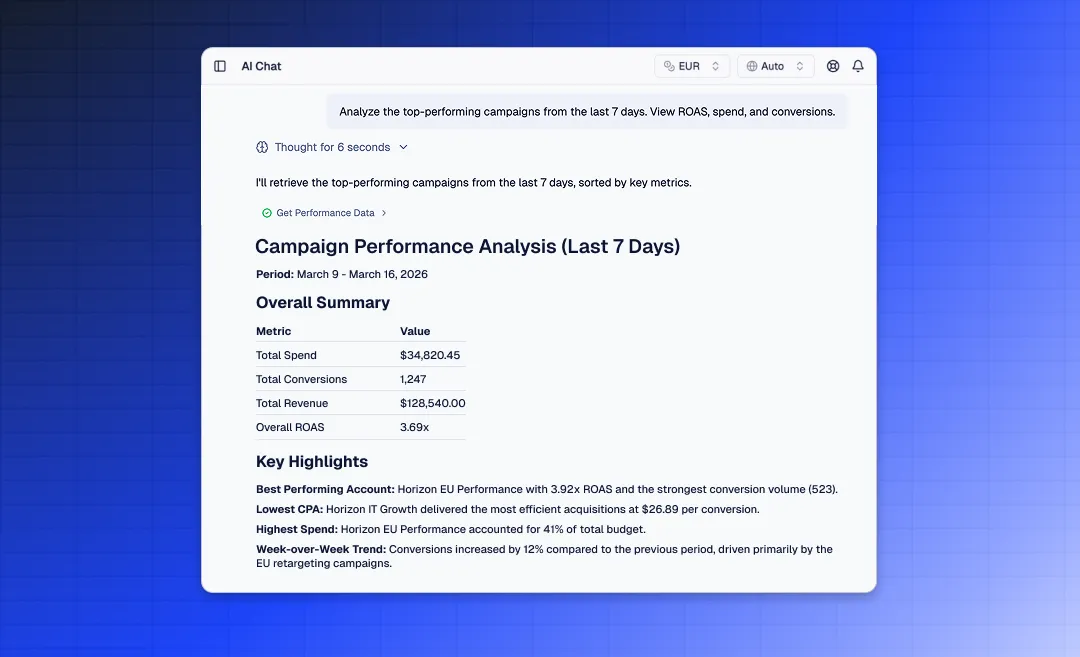1080x657 pixels.
Task: Click the Key Highlights heading
Action: (x=312, y=462)
